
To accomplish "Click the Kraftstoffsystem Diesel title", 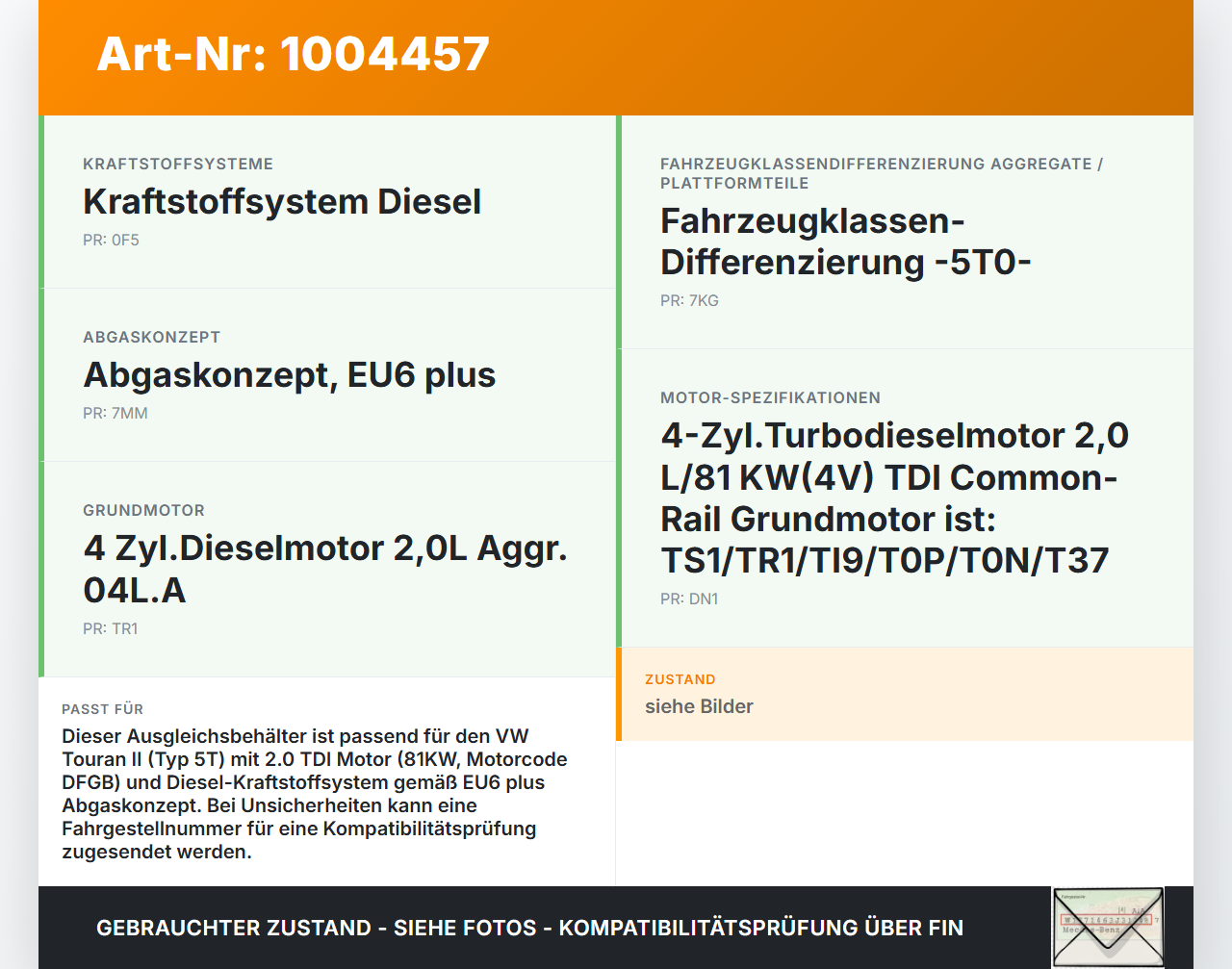I will [282, 202].
